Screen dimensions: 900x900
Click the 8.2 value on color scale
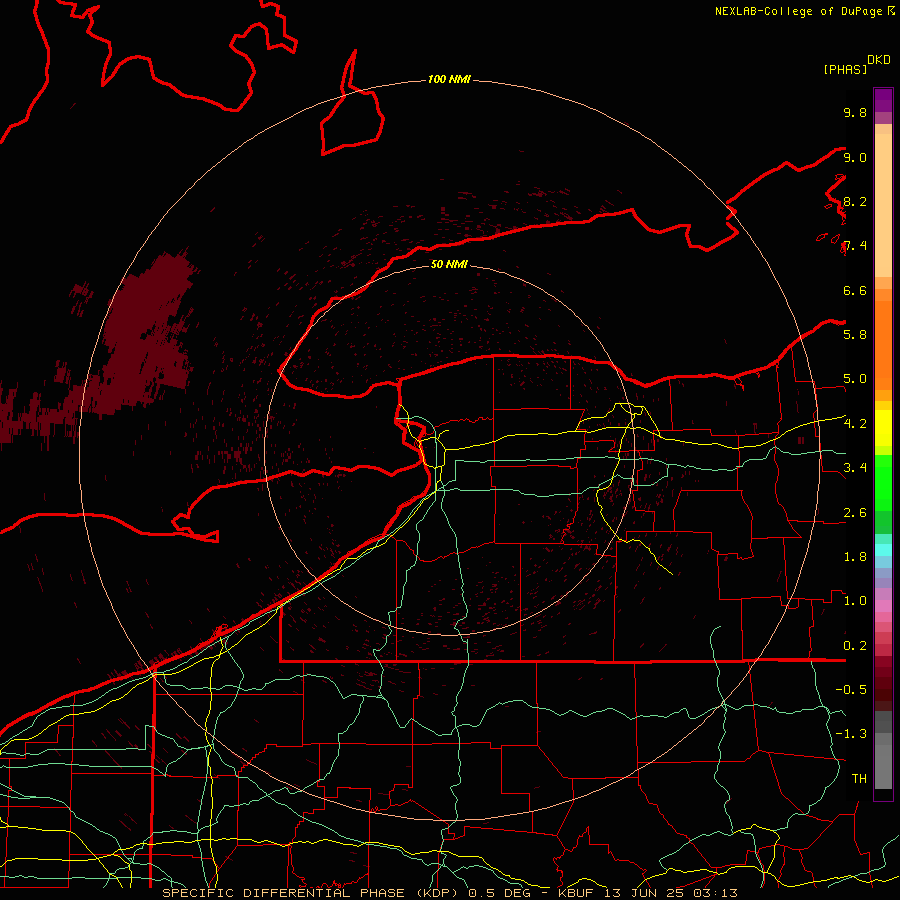(x=855, y=201)
